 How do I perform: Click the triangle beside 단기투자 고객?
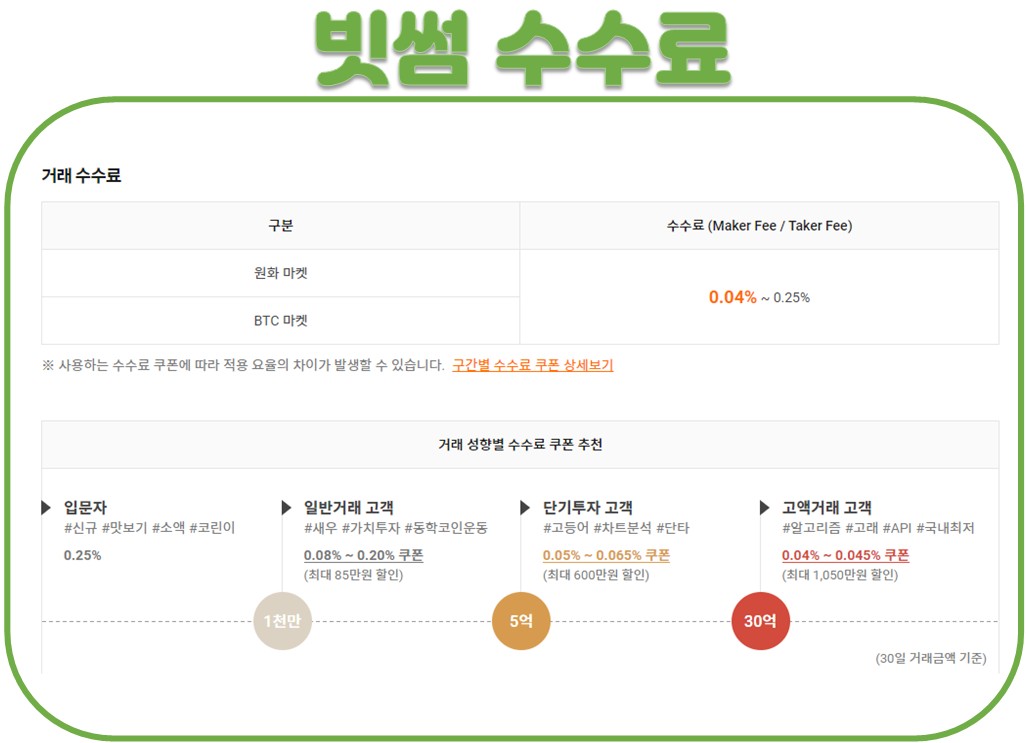click(x=525, y=508)
